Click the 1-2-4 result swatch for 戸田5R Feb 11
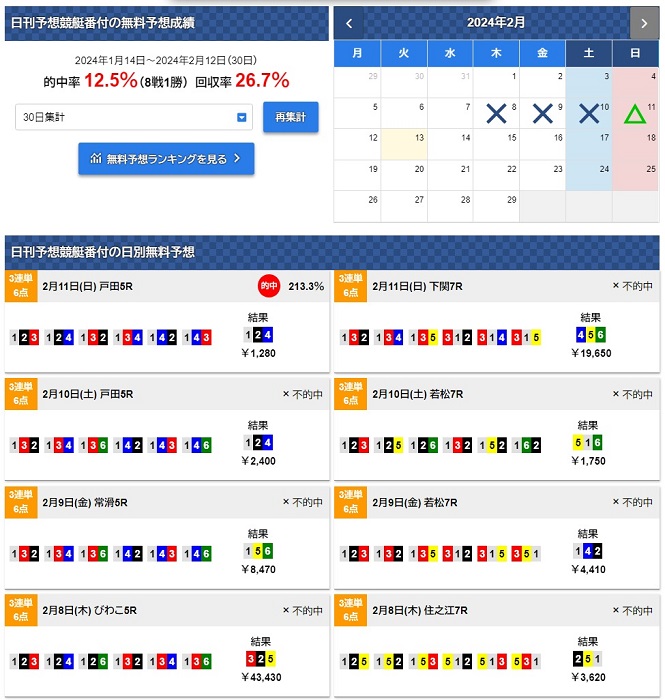Viewport: 665px width, 700px height. (x=258, y=335)
